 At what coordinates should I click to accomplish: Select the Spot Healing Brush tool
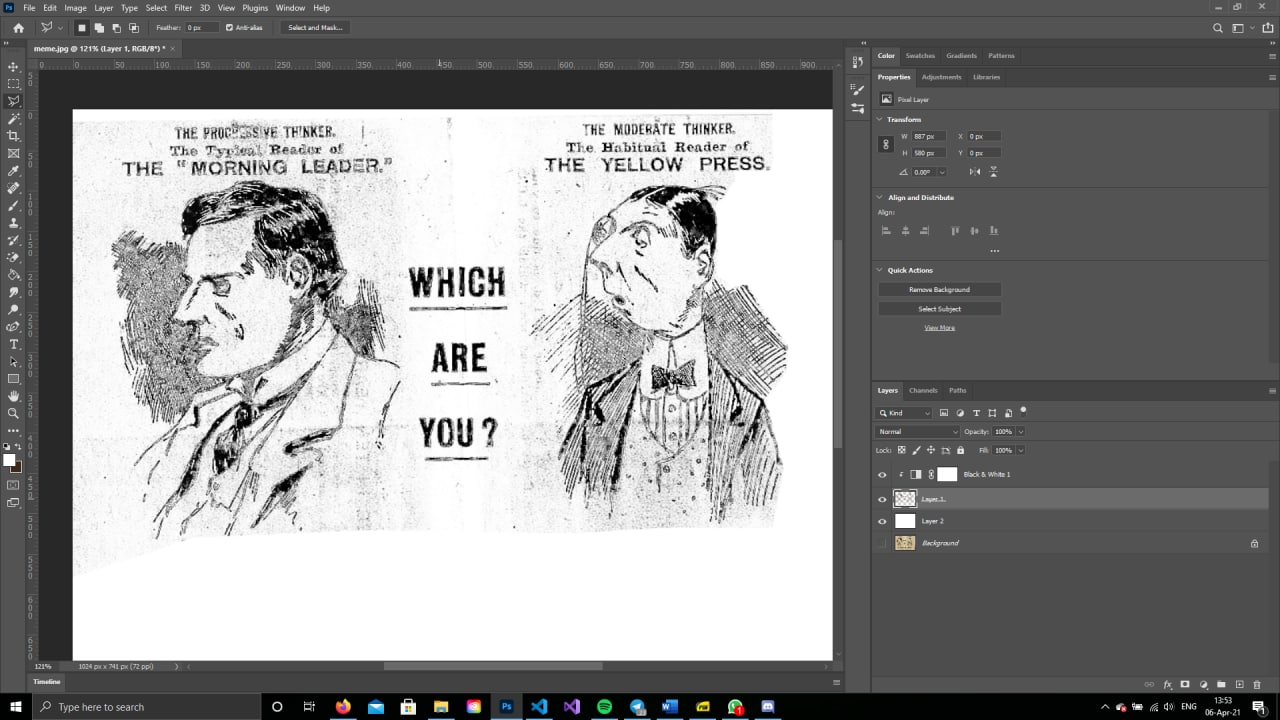(13, 188)
